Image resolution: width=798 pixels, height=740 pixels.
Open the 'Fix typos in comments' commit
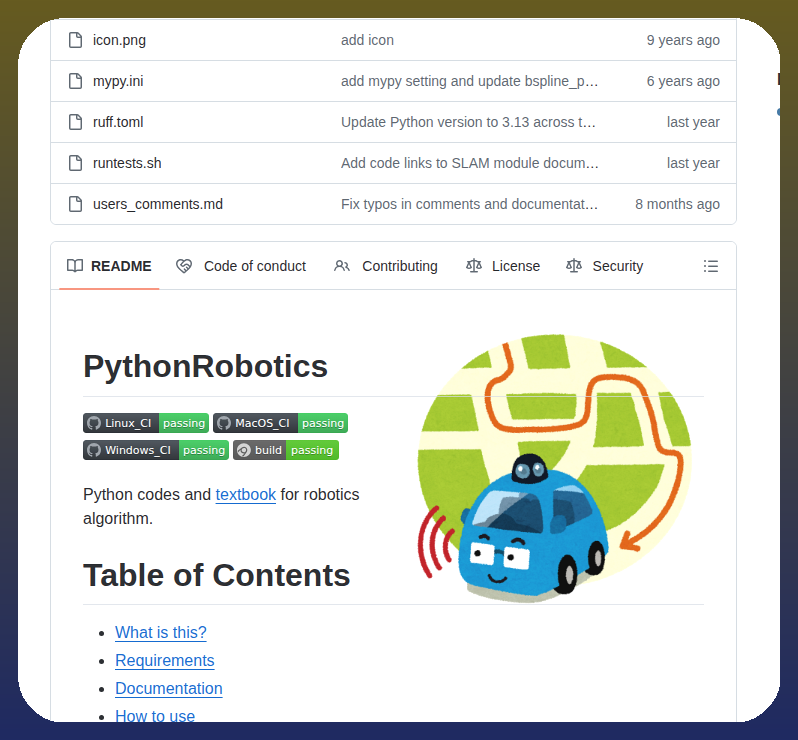pyautogui.click(x=469, y=204)
